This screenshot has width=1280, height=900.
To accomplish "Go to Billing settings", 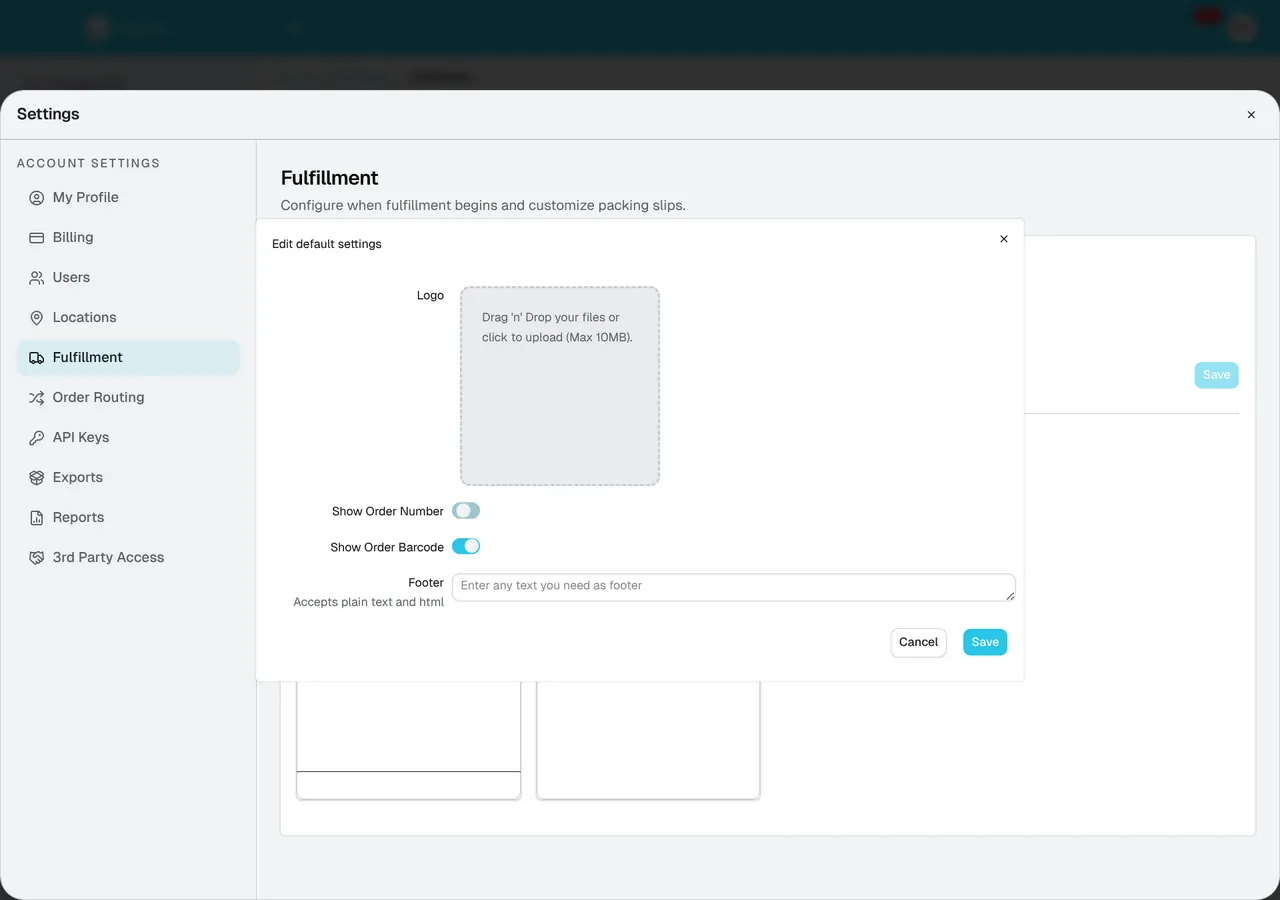I will [128, 237].
